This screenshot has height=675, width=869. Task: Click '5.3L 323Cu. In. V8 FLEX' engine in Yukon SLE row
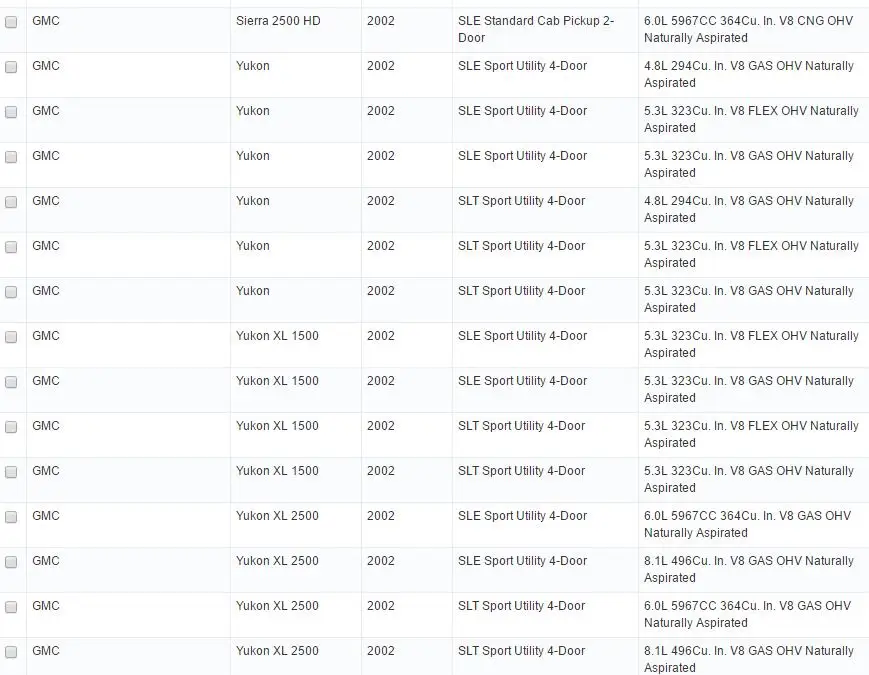pyautogui.click(x=752, y=119)
